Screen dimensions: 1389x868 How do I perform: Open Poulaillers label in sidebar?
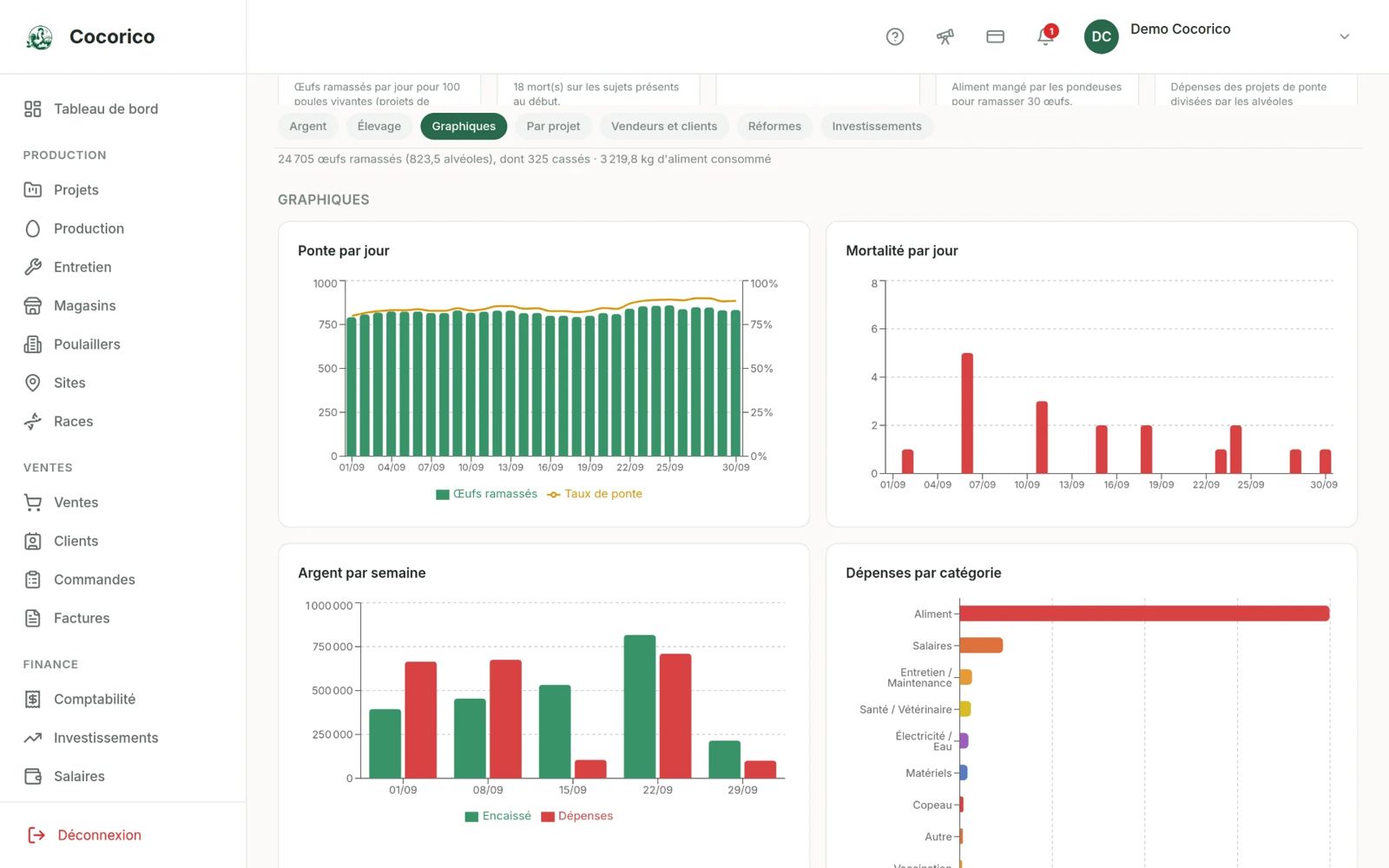coord(87,345)
